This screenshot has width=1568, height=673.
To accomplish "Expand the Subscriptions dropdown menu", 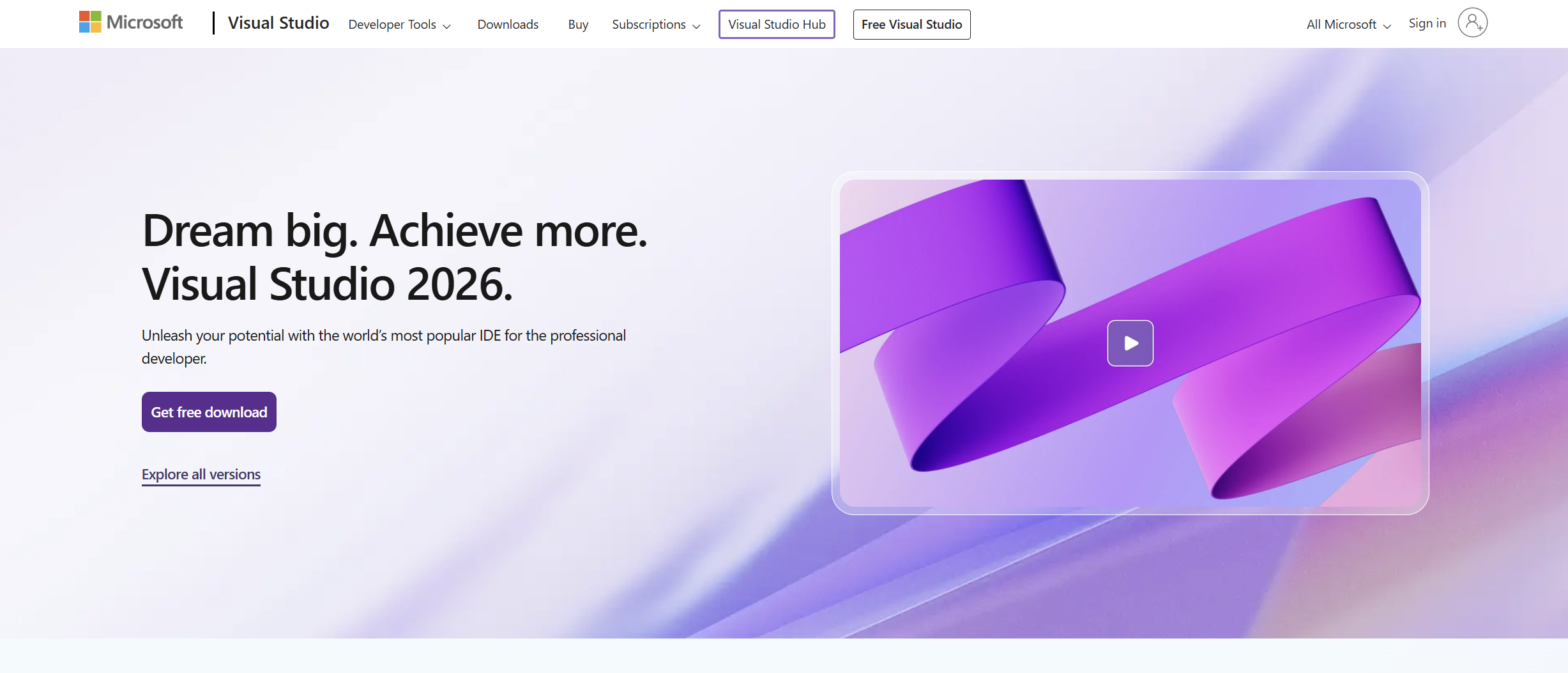I will [x=656, y=24].
